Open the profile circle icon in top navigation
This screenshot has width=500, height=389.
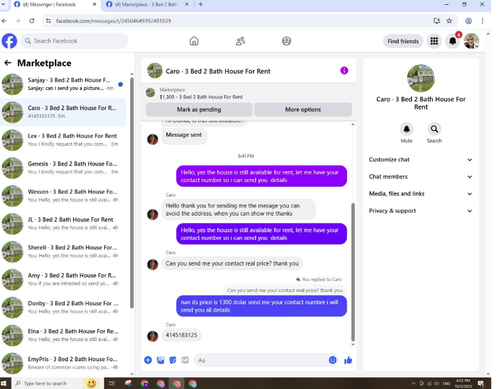(x=287, y=41)
